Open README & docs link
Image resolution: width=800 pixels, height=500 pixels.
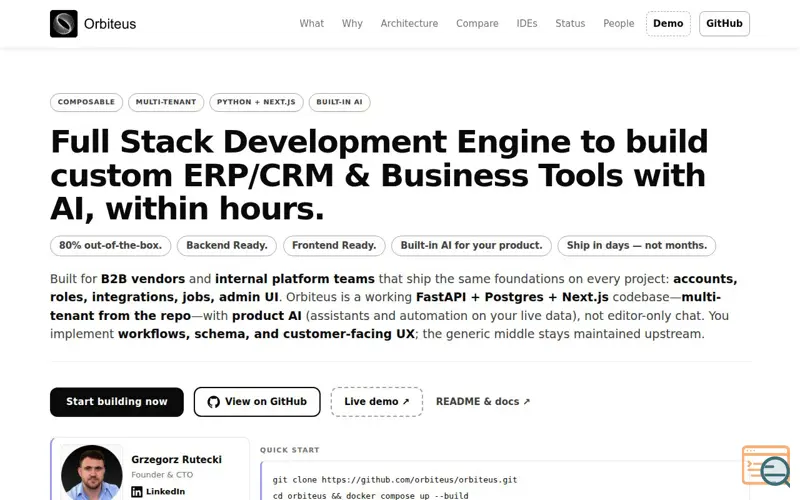tap(483, 402)
